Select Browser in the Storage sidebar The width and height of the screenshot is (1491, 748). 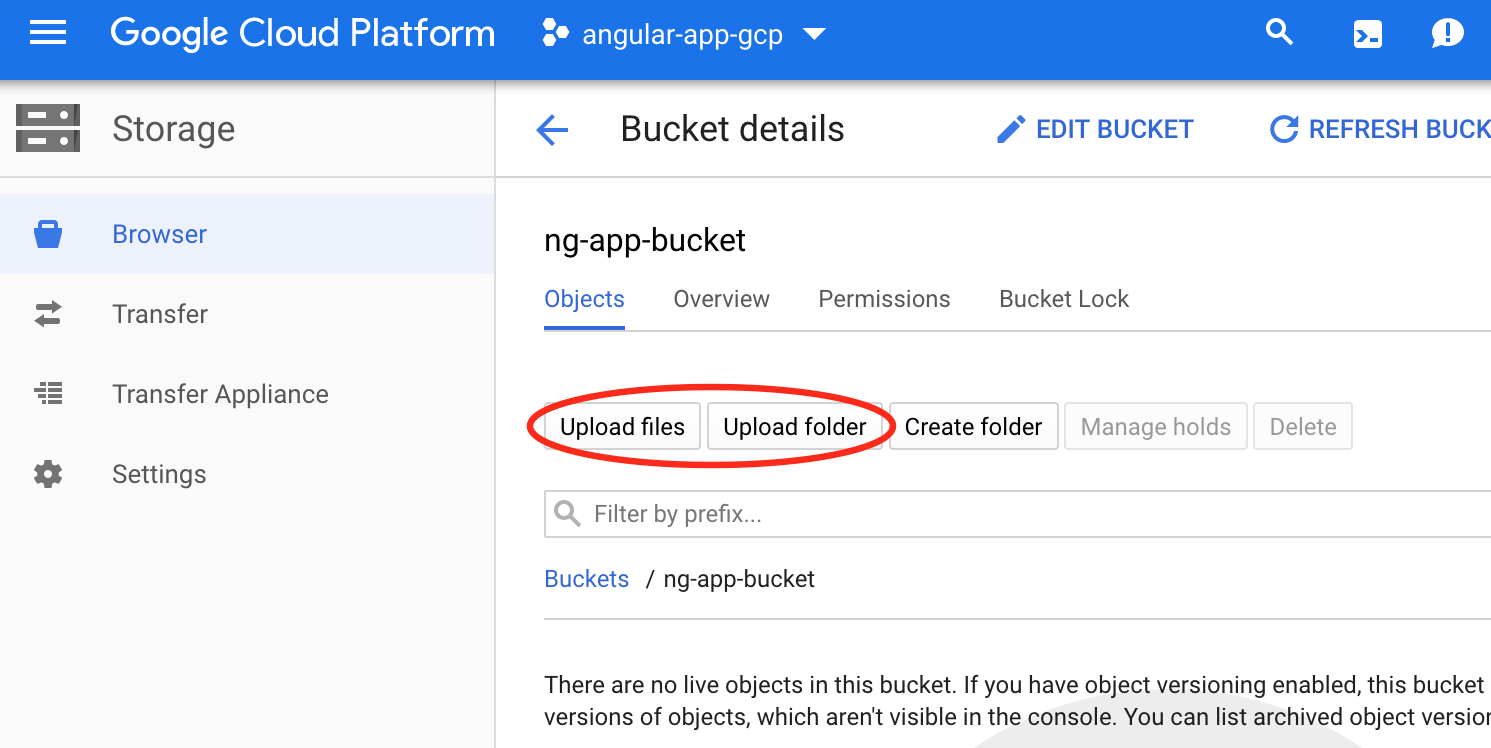(x=159, y=234)
